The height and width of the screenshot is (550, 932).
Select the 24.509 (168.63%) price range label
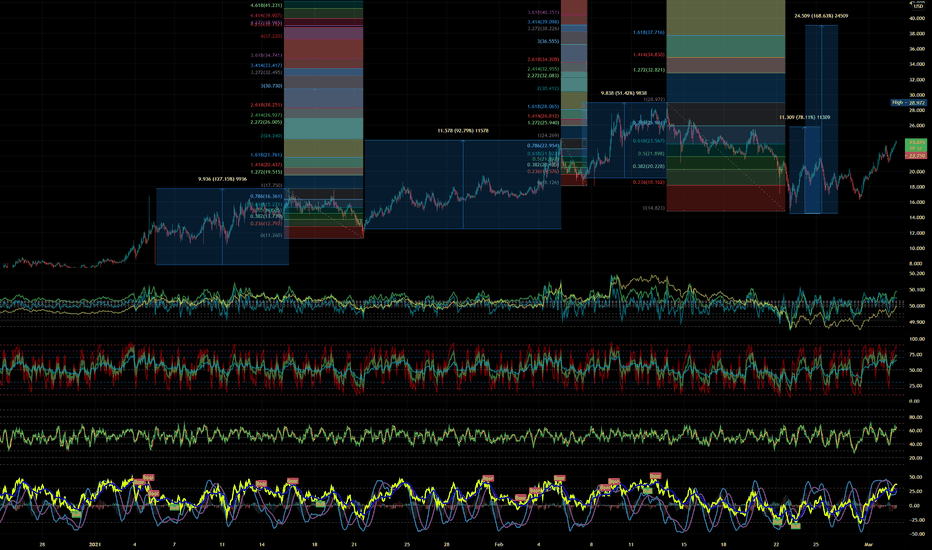(x=821, y=16)
